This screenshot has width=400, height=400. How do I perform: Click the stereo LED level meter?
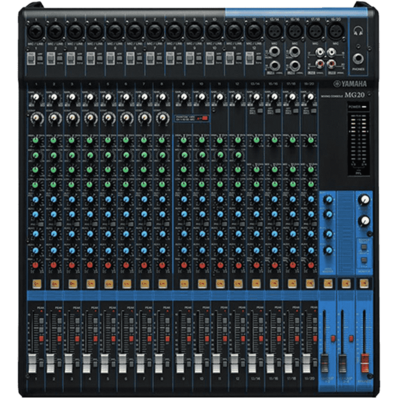tap(358, 140)
